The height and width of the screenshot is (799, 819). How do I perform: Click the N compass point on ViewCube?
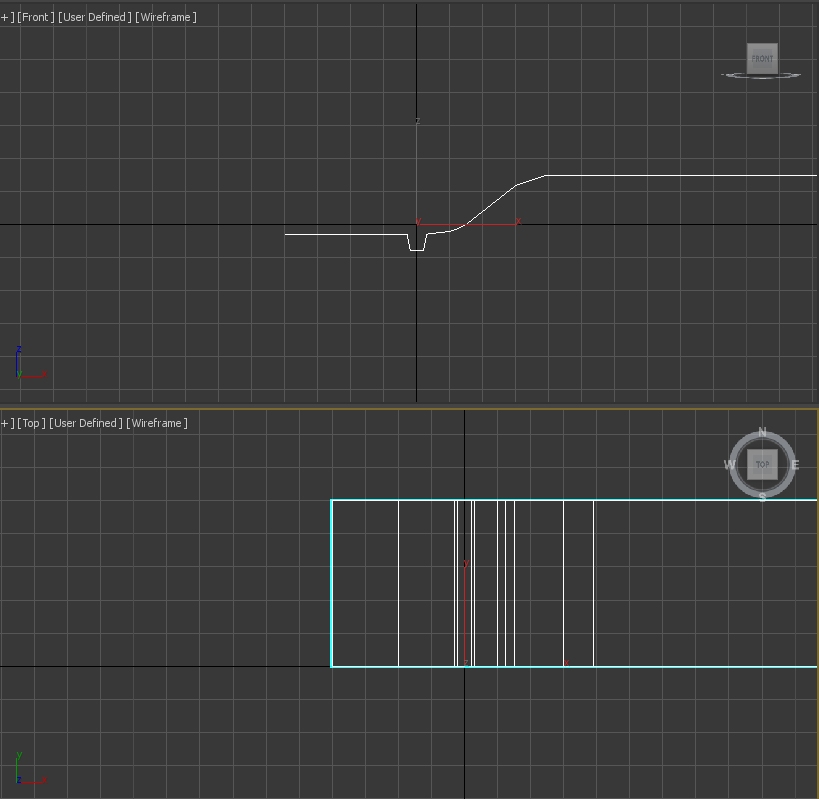point(762,432)
